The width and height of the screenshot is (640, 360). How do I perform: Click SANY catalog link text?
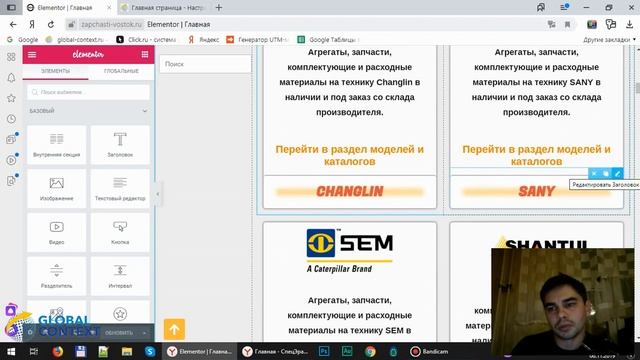tap(536, 156)
